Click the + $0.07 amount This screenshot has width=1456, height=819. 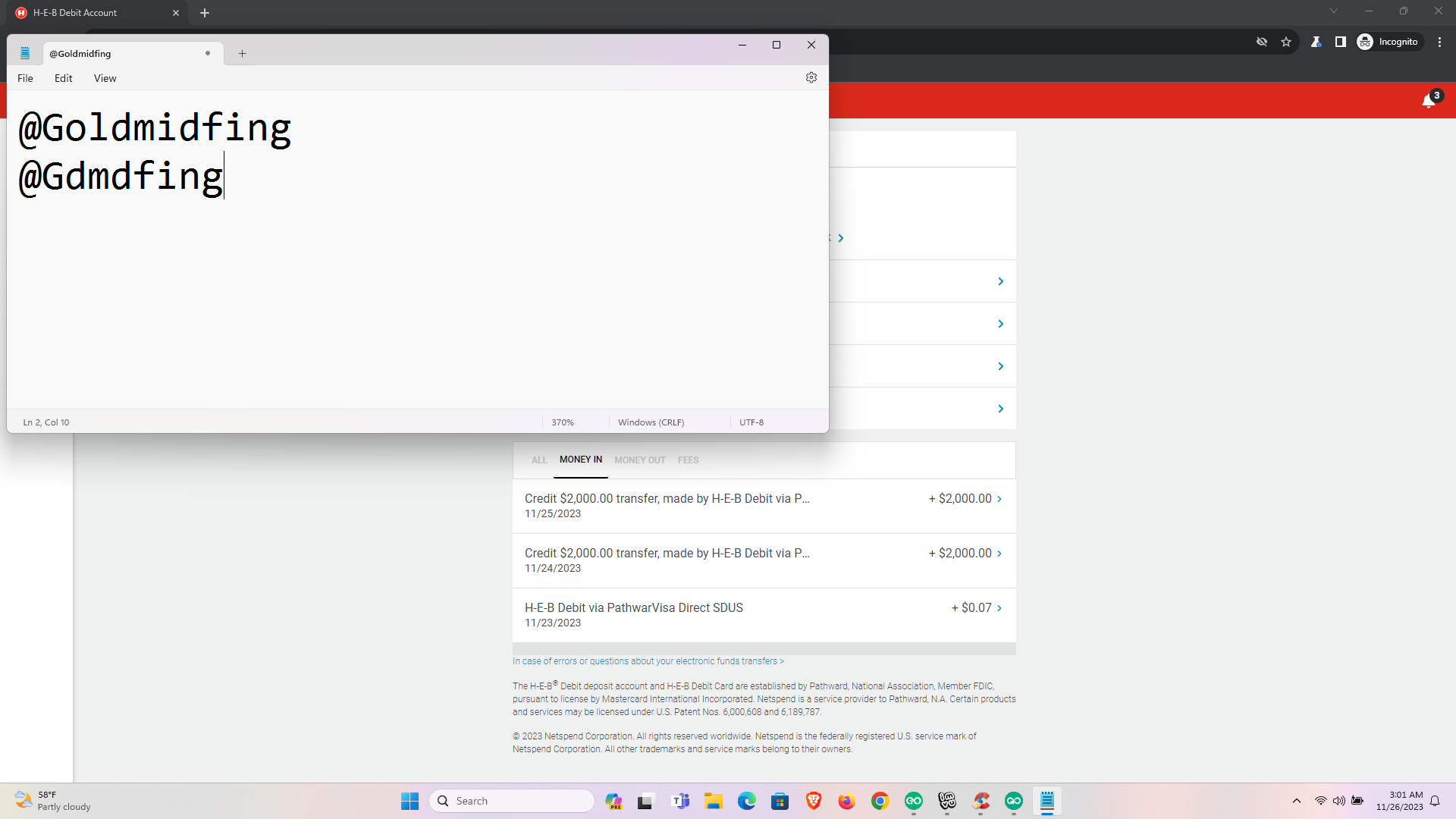pos(971,607)
